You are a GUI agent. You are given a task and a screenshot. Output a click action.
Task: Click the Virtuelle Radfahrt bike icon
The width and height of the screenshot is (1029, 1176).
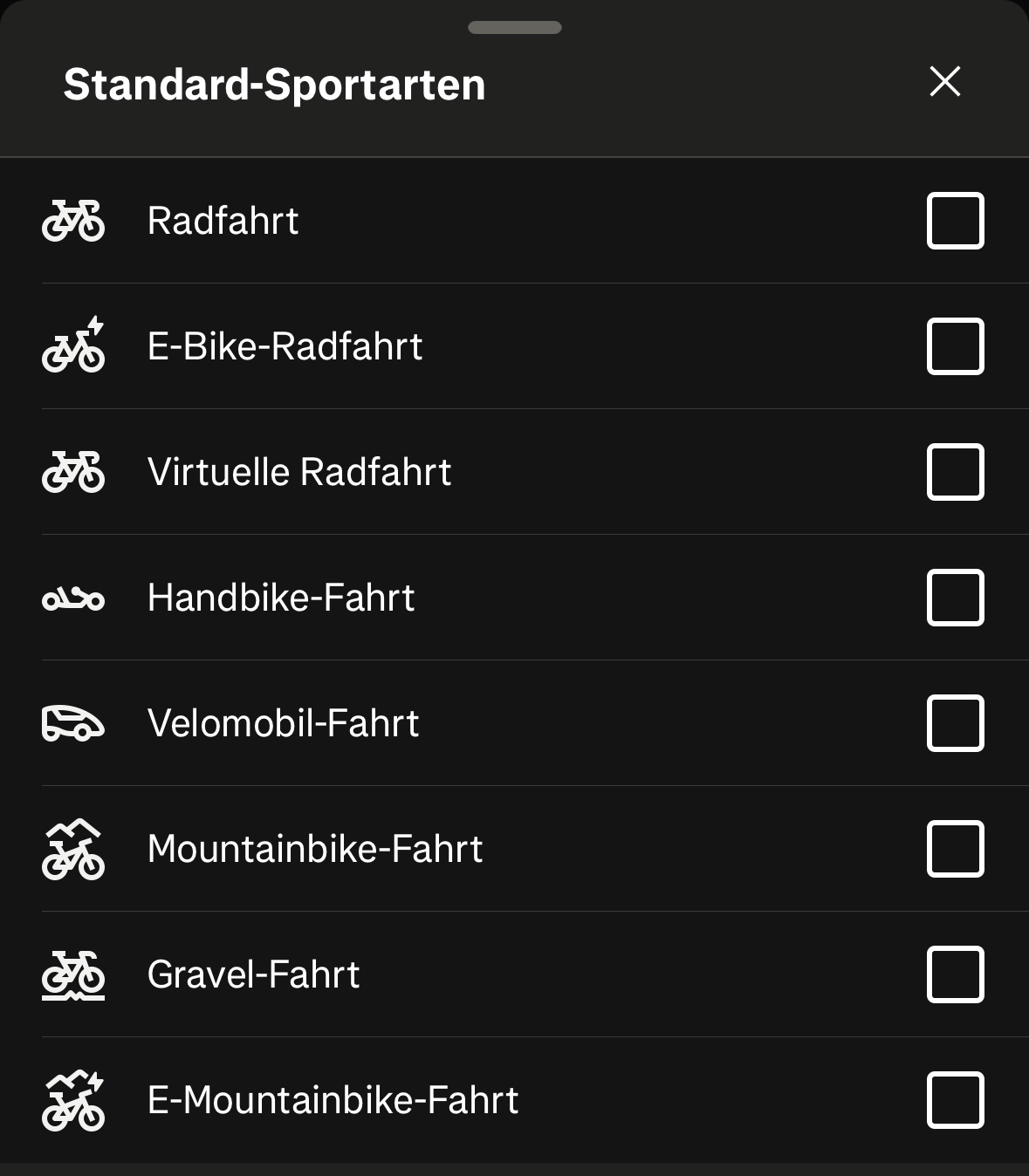pos(73,472)
